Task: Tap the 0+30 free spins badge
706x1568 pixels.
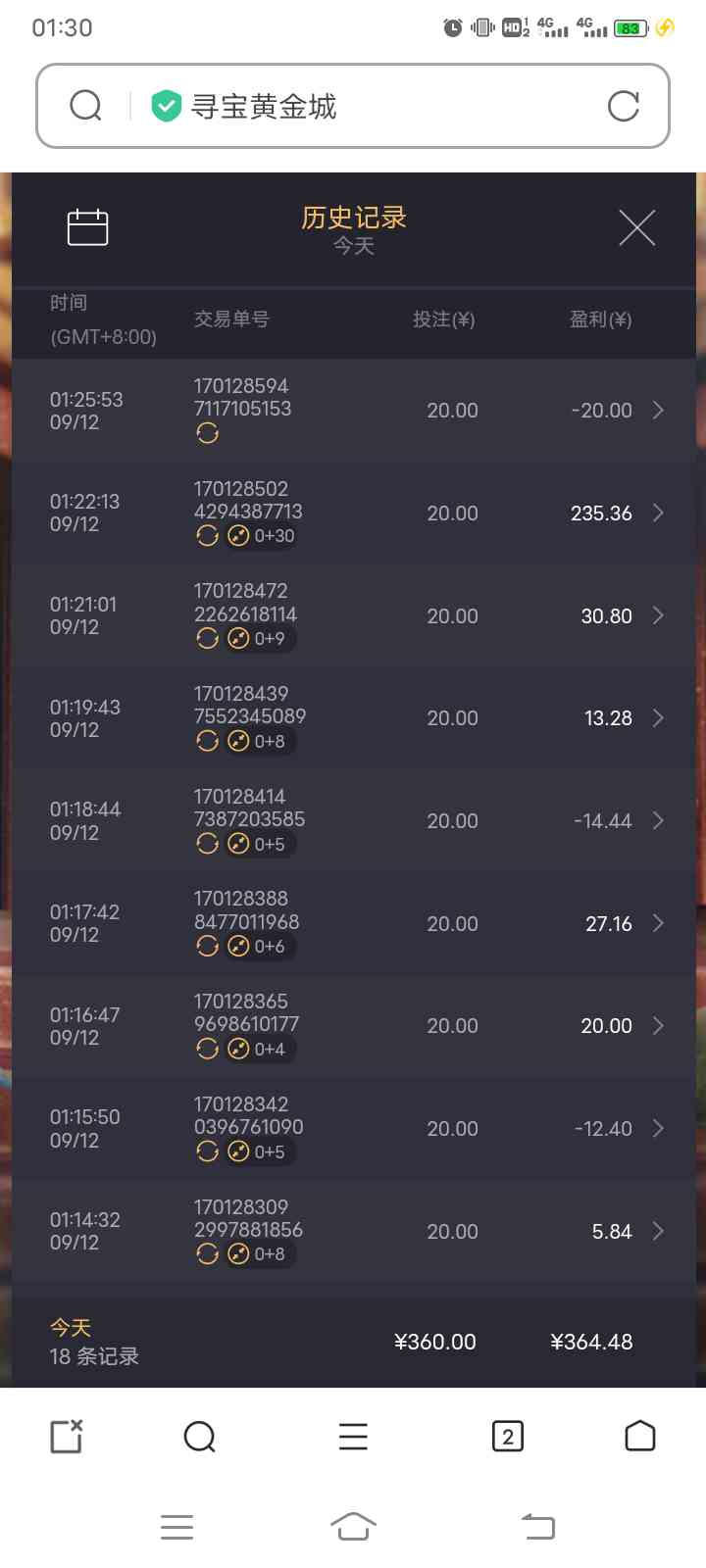Action: tap(261, 536)
